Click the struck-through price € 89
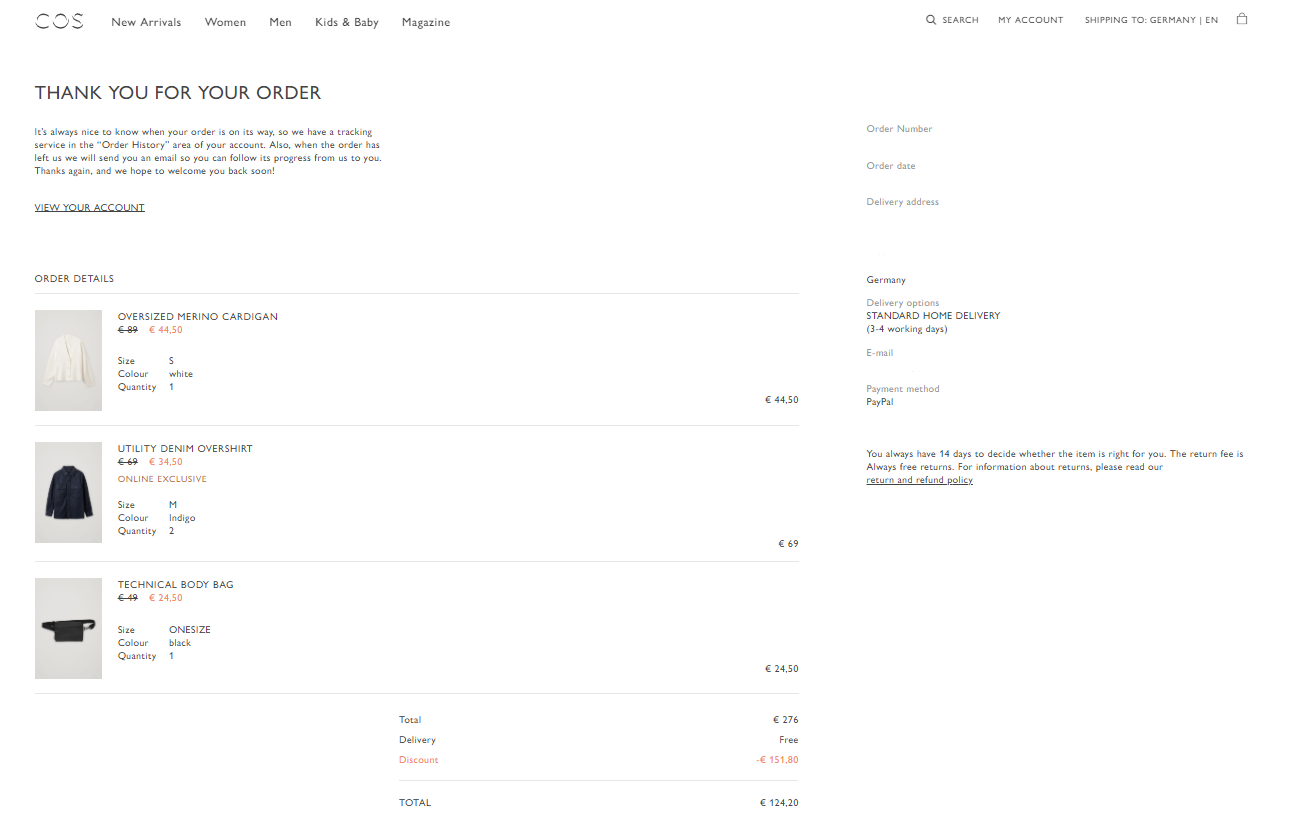Viewport: 1305px width, 819px height. [128, 330]
